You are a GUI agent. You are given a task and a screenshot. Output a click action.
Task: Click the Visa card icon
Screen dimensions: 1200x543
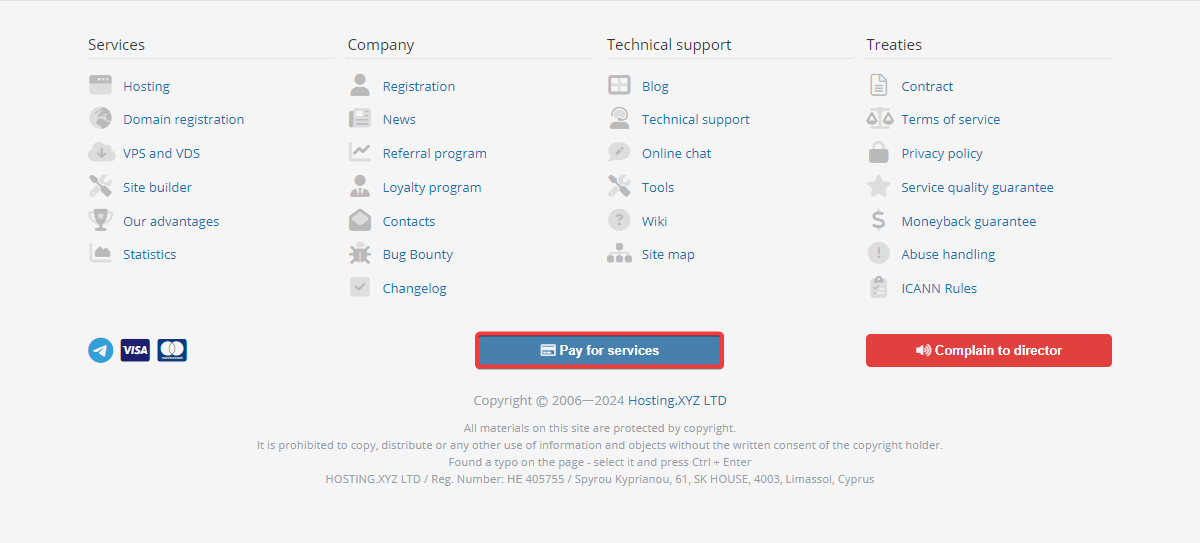click(x=135, y=350)
